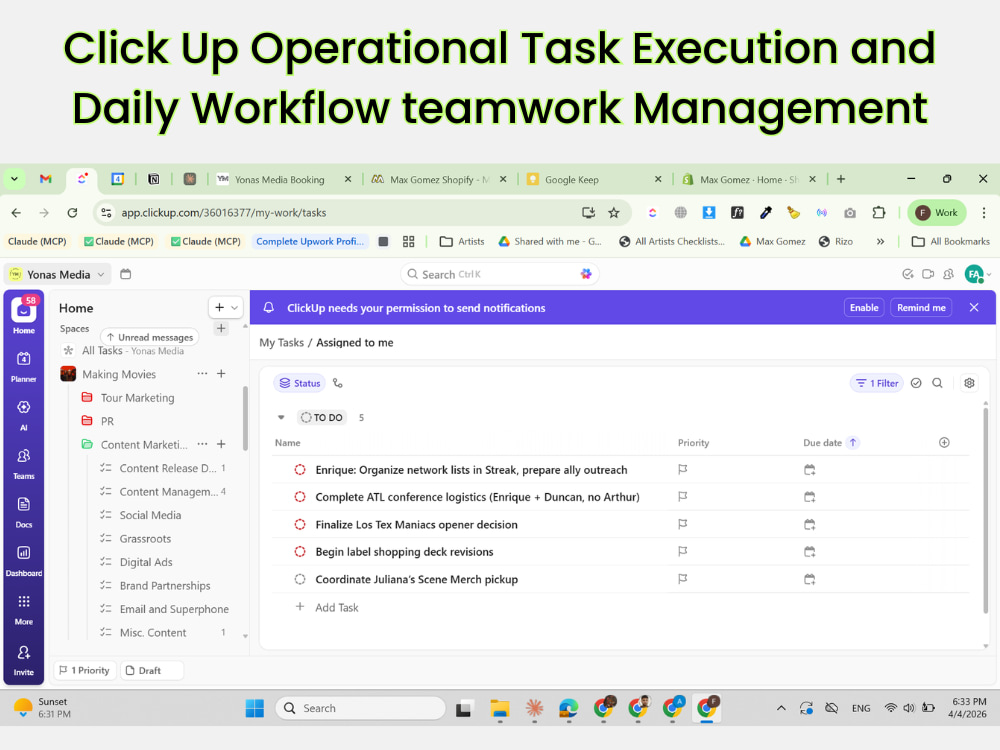Click the calendar icon beside Yonas Media
This screenshot has width=1000, height=750.
pos(126,274)
